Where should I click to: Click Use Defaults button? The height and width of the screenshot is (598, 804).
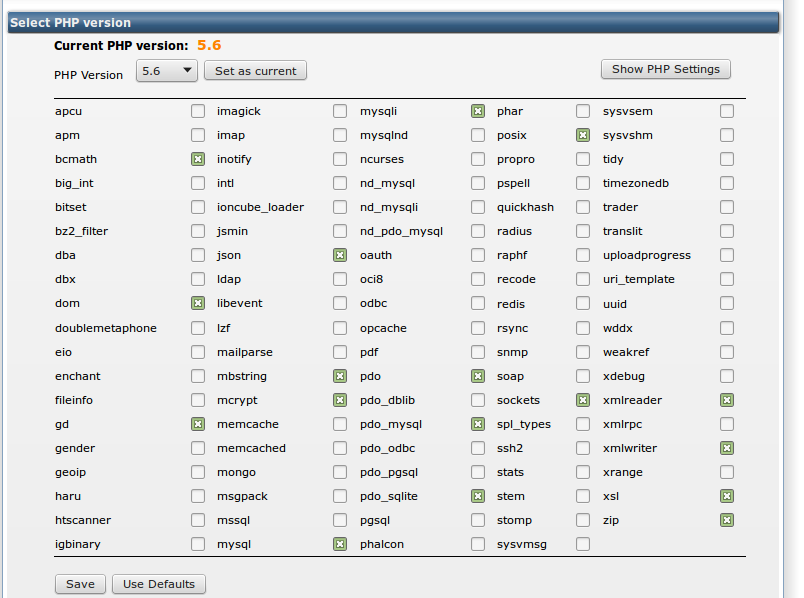159,584
